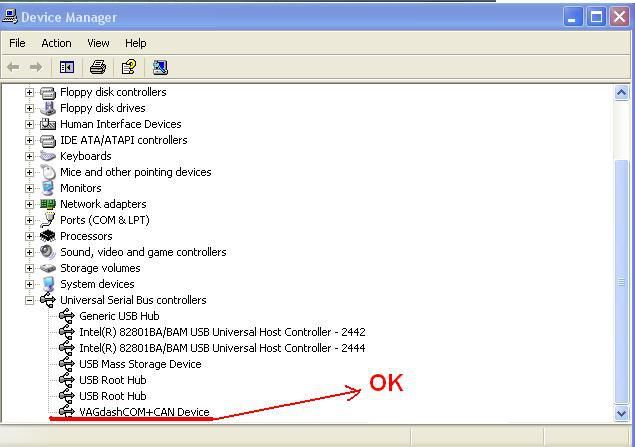The width and height of the screenshot is (635, 447).
Task: Expand the Storage volumes node
Action: [29, 268]
